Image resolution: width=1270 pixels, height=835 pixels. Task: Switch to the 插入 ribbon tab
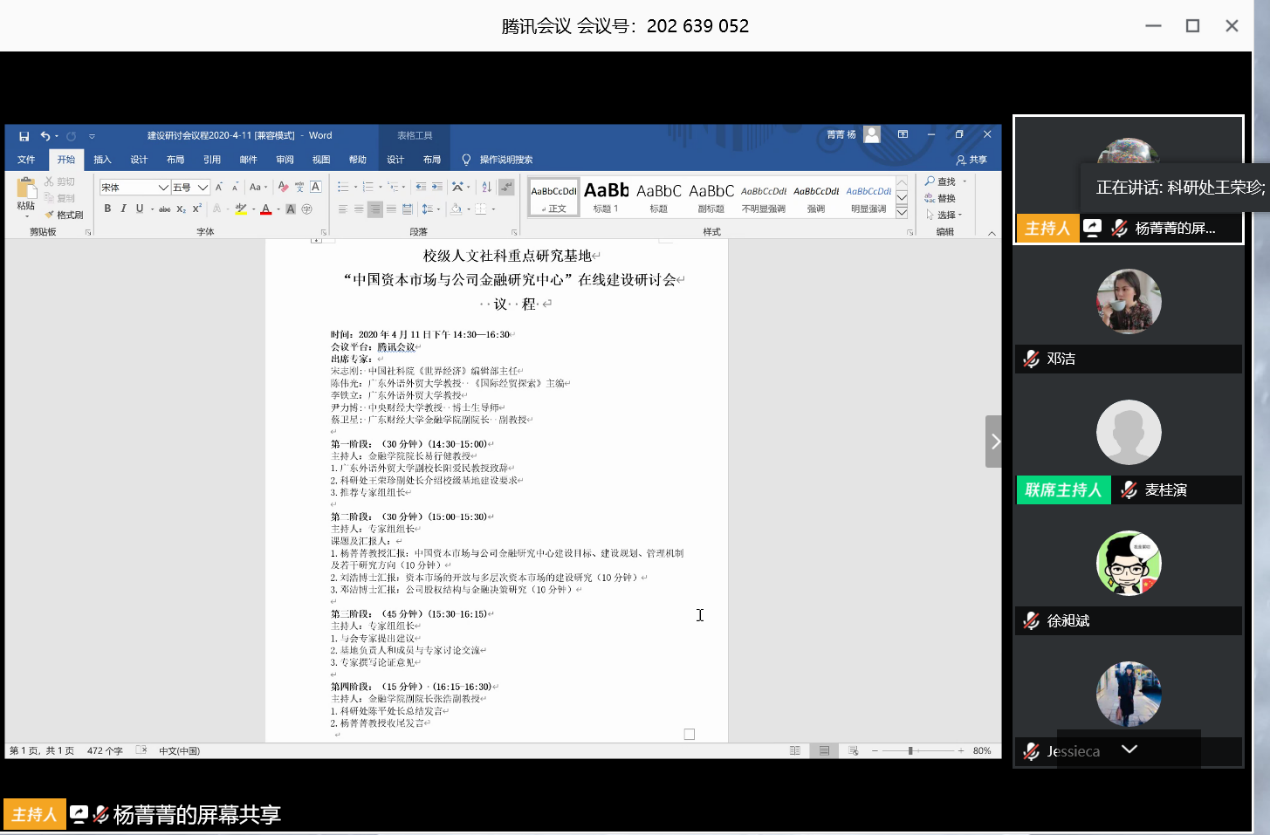click(102, 159)
